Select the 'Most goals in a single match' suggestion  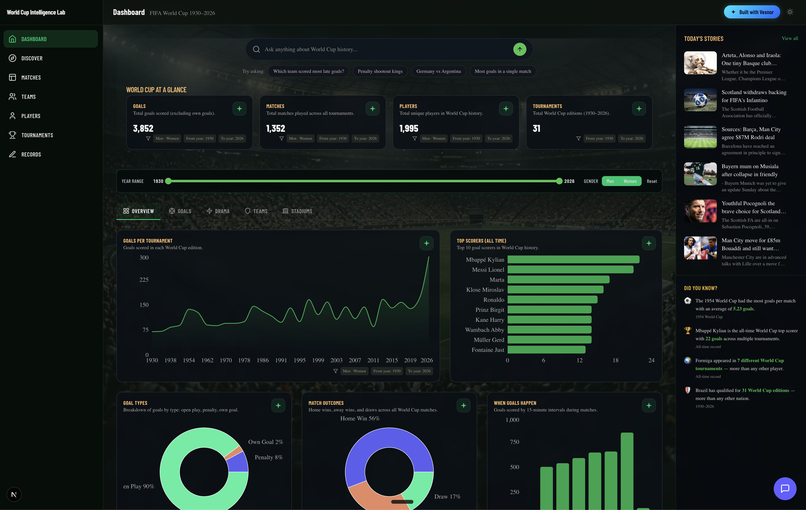point(503,71)
